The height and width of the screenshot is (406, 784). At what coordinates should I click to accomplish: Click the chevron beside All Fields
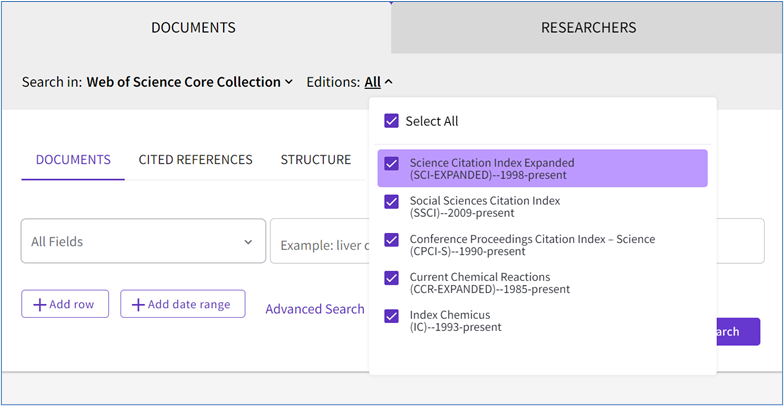tap(248, 242)
